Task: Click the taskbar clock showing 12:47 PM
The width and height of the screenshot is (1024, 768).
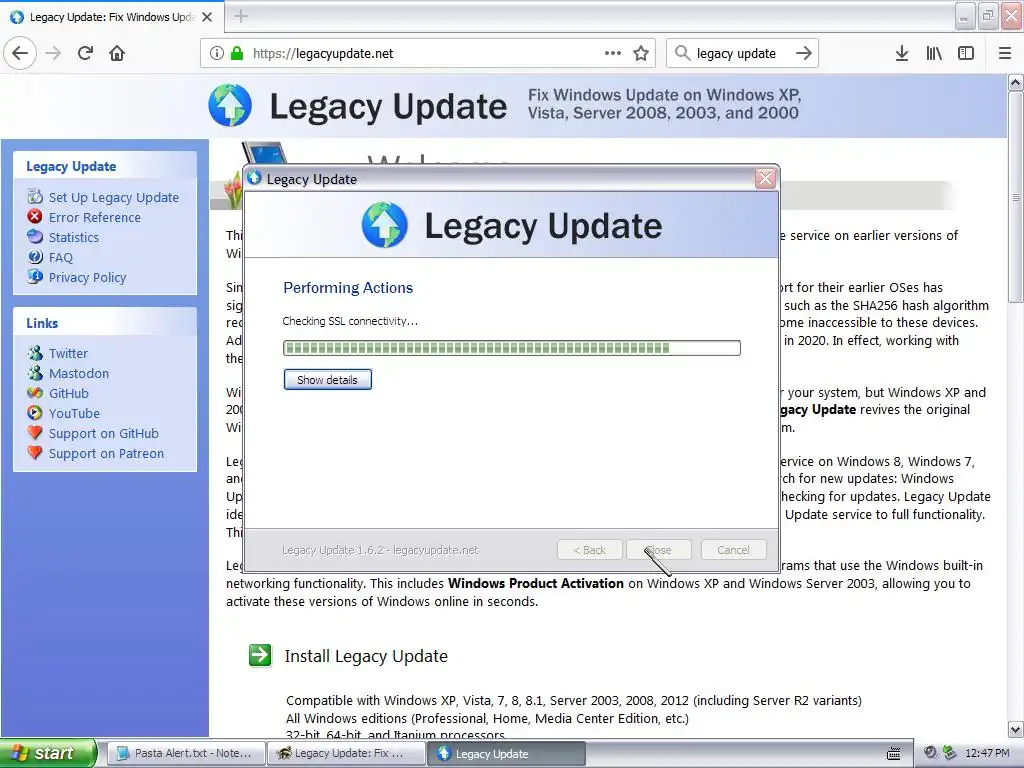Action: (987, 753)
